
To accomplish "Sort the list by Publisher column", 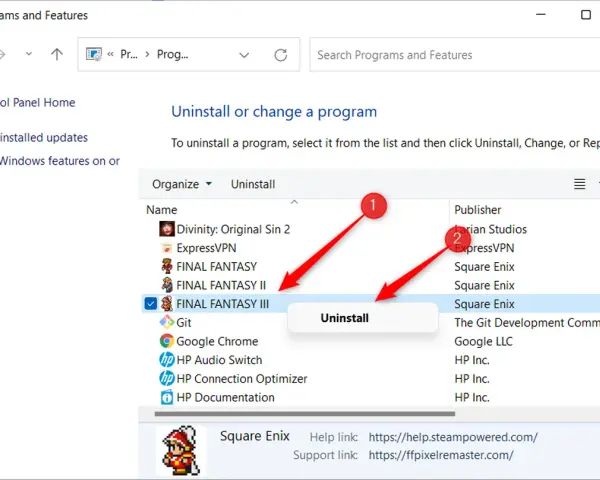I will click(478, 210).
